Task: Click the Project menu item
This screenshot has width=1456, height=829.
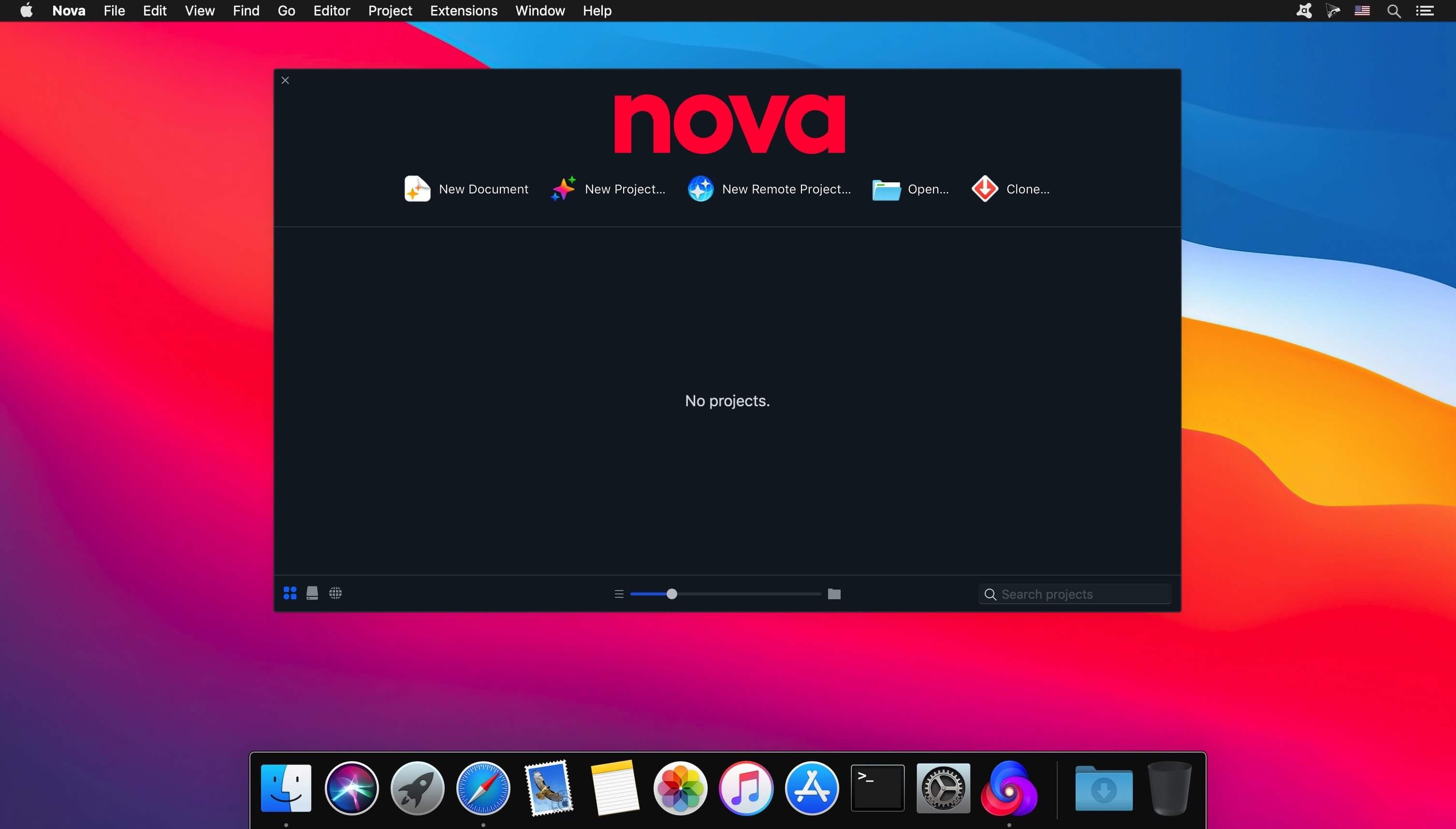Action: (x=390, y=11)
